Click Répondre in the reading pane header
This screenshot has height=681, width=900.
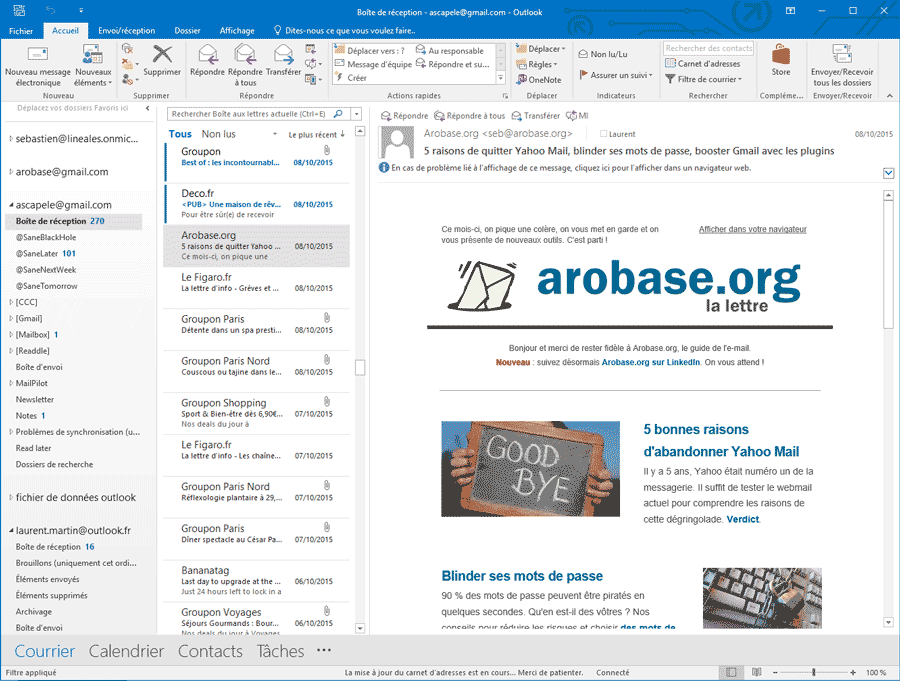(x=405, y=116)
